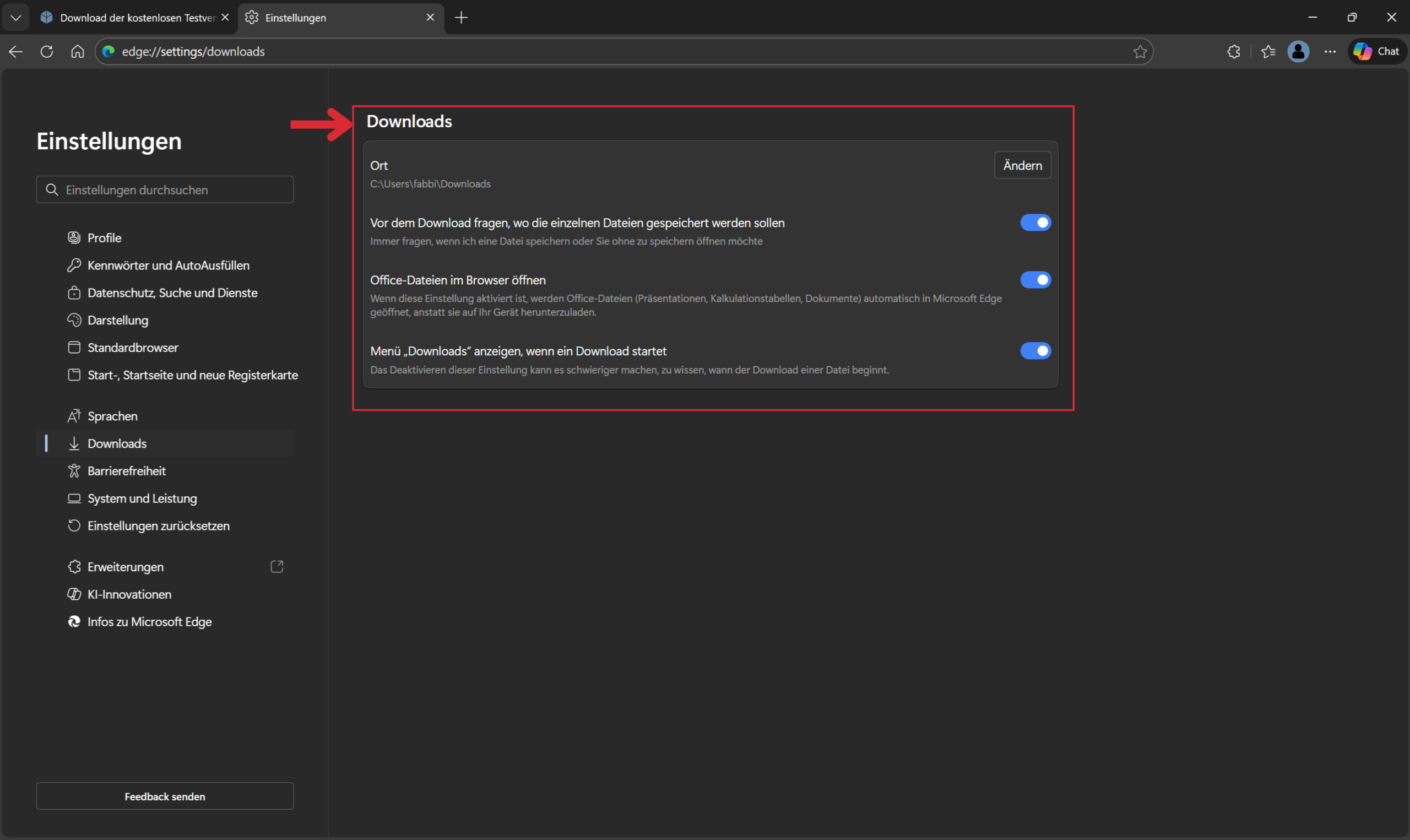Open a new tab with plus icon

[461, 18]
